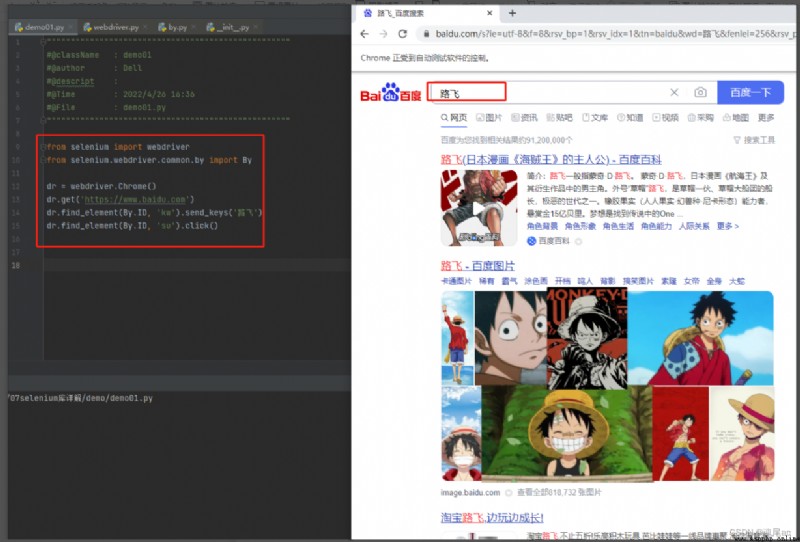Viewport: 800px width, 542px height.
Task: Click into the Baidu search input box
Action: [546, 92]
